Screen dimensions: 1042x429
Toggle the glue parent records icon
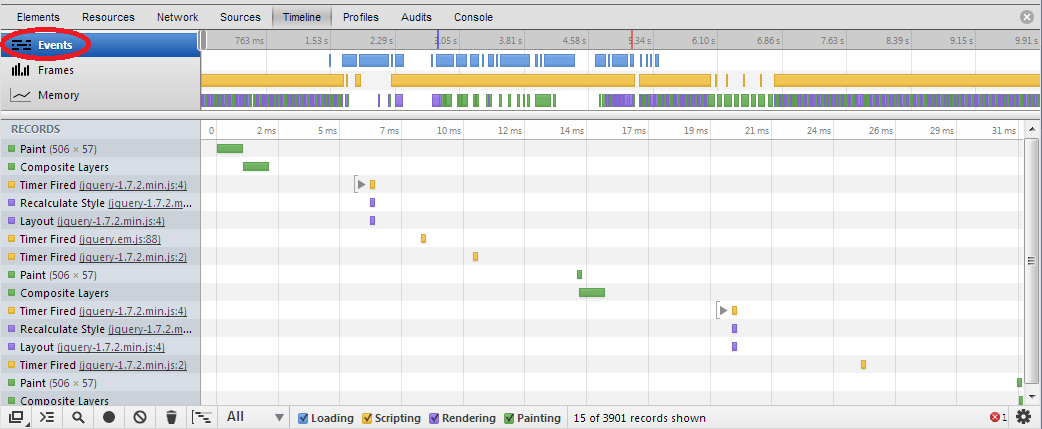tap(201, 418)
